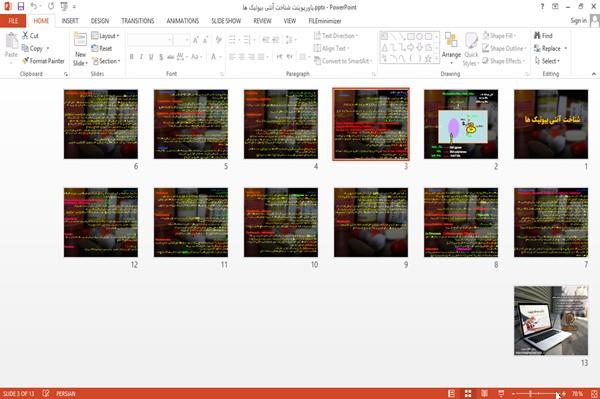Open the TRANSITIONS ribbon tab
Screen dimensions: 600x399
138,21
